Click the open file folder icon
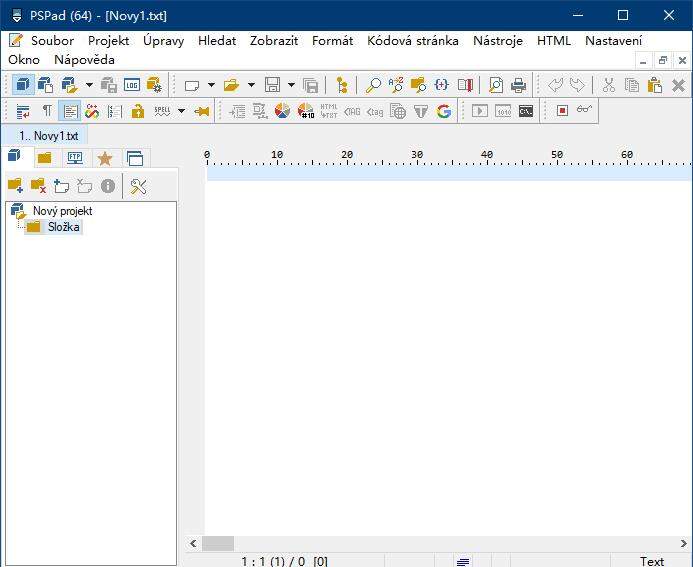Image resolution: width=693 pixels, height=567 pixels. [231, 84]
